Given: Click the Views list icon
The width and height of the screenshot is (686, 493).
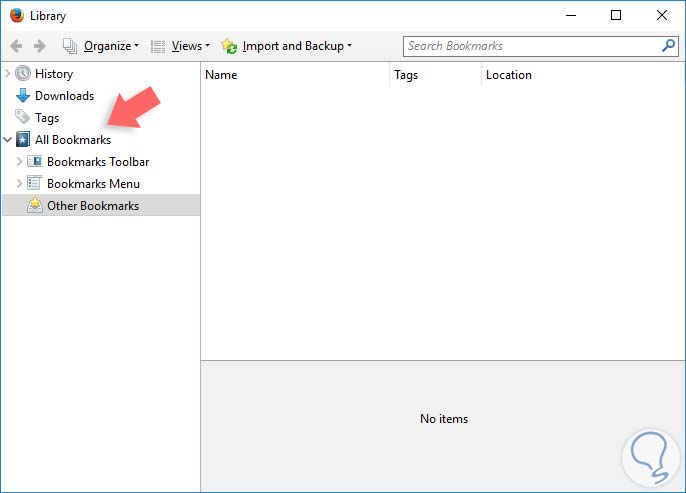Looking at the screenshot, I should (158, 46).
